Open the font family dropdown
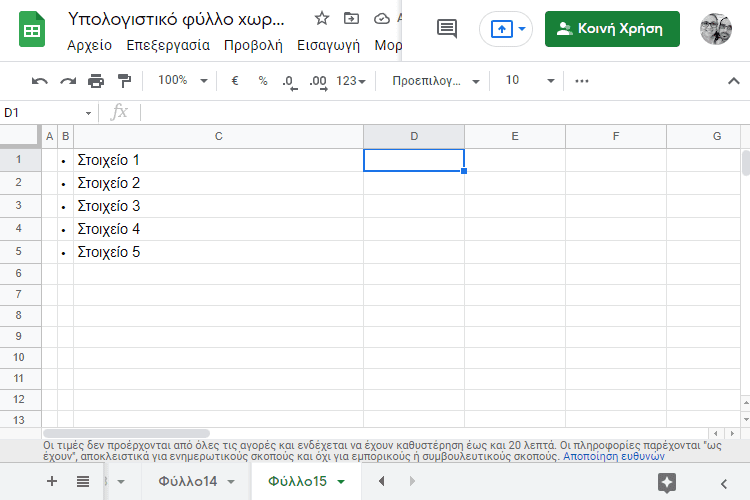Image resolution: width=750 pixels, height=500 pixels. (x=475, y=81)
